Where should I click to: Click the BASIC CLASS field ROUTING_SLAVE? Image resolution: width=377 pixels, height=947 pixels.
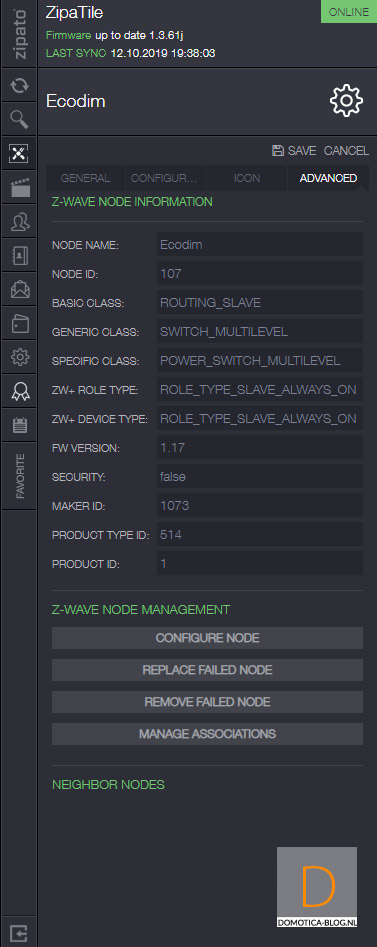click(260, 303)
